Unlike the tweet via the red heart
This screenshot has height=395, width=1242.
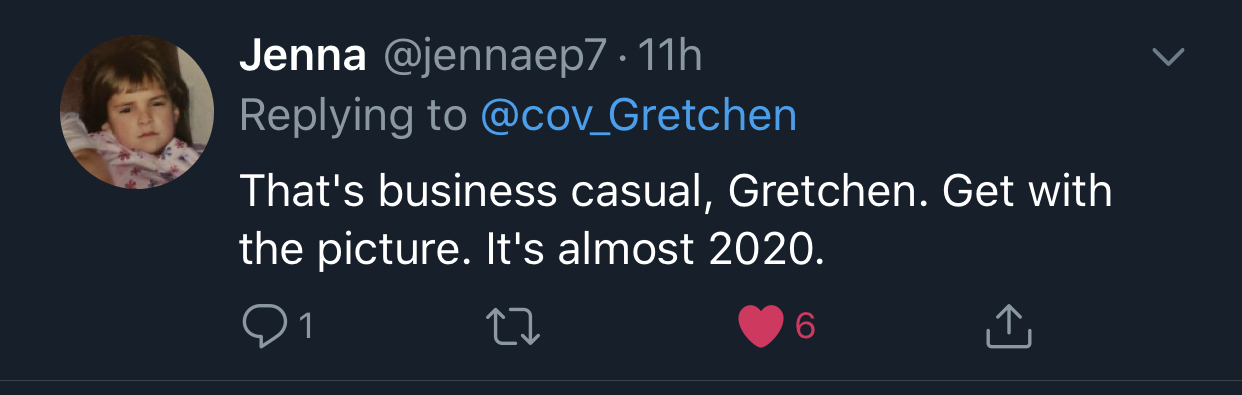pyautogui.click(x=760, y=327)
